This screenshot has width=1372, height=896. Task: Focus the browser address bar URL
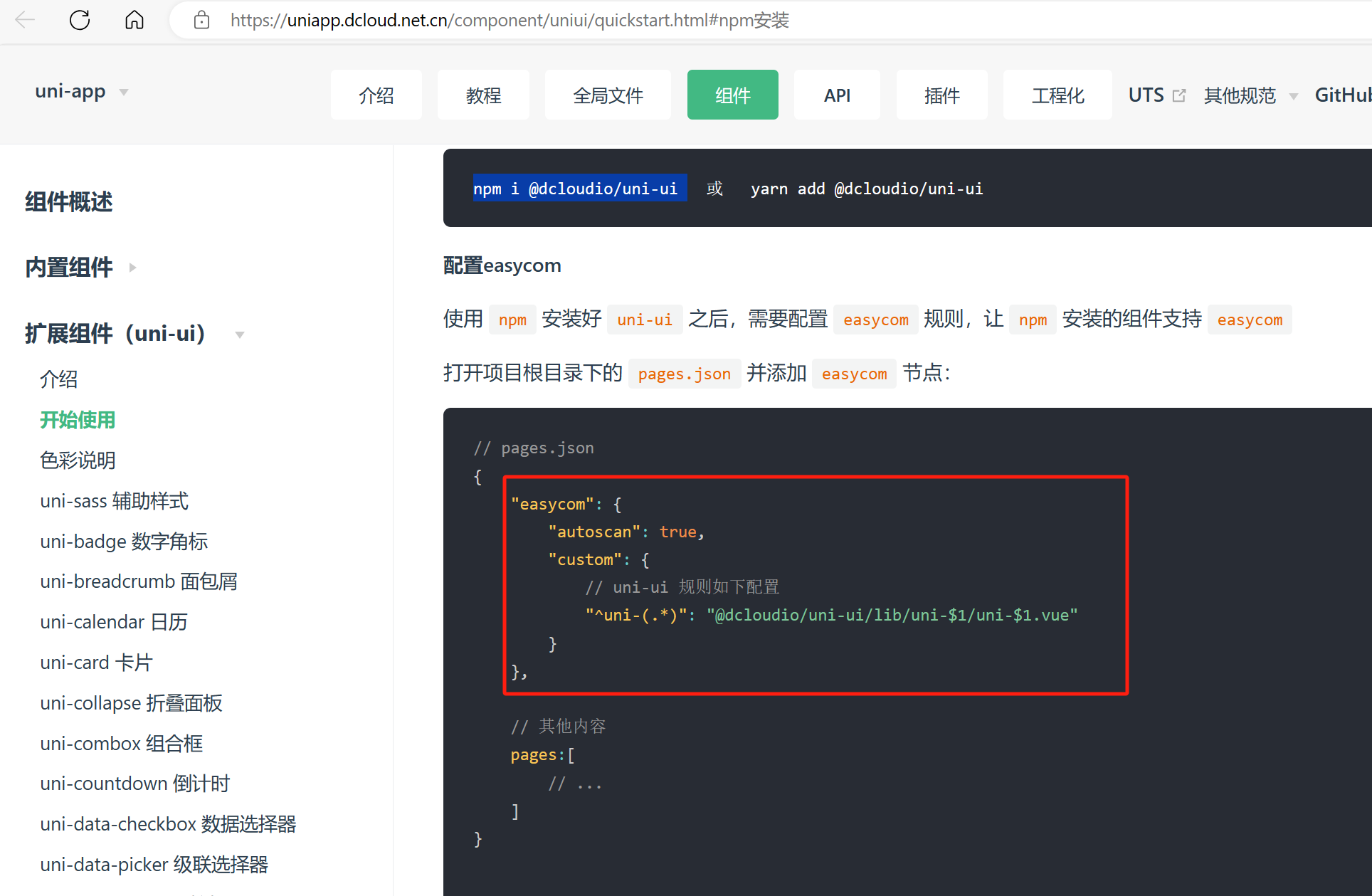click(510, 20)
